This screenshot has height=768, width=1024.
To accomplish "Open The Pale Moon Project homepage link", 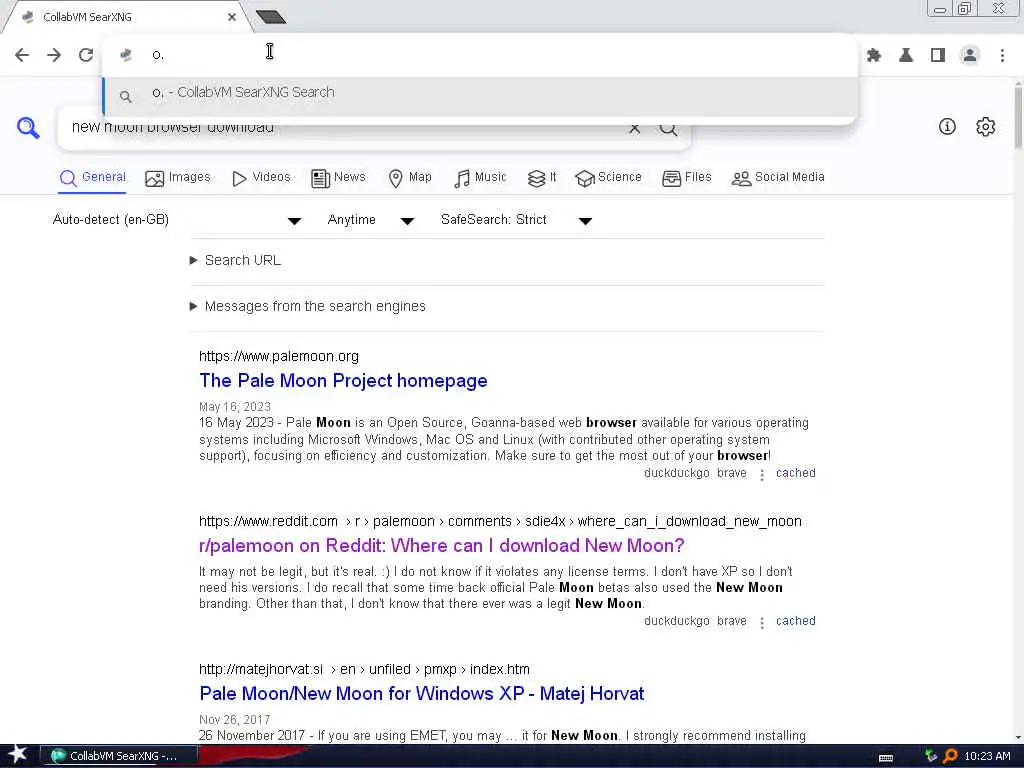I will point(344,381).
